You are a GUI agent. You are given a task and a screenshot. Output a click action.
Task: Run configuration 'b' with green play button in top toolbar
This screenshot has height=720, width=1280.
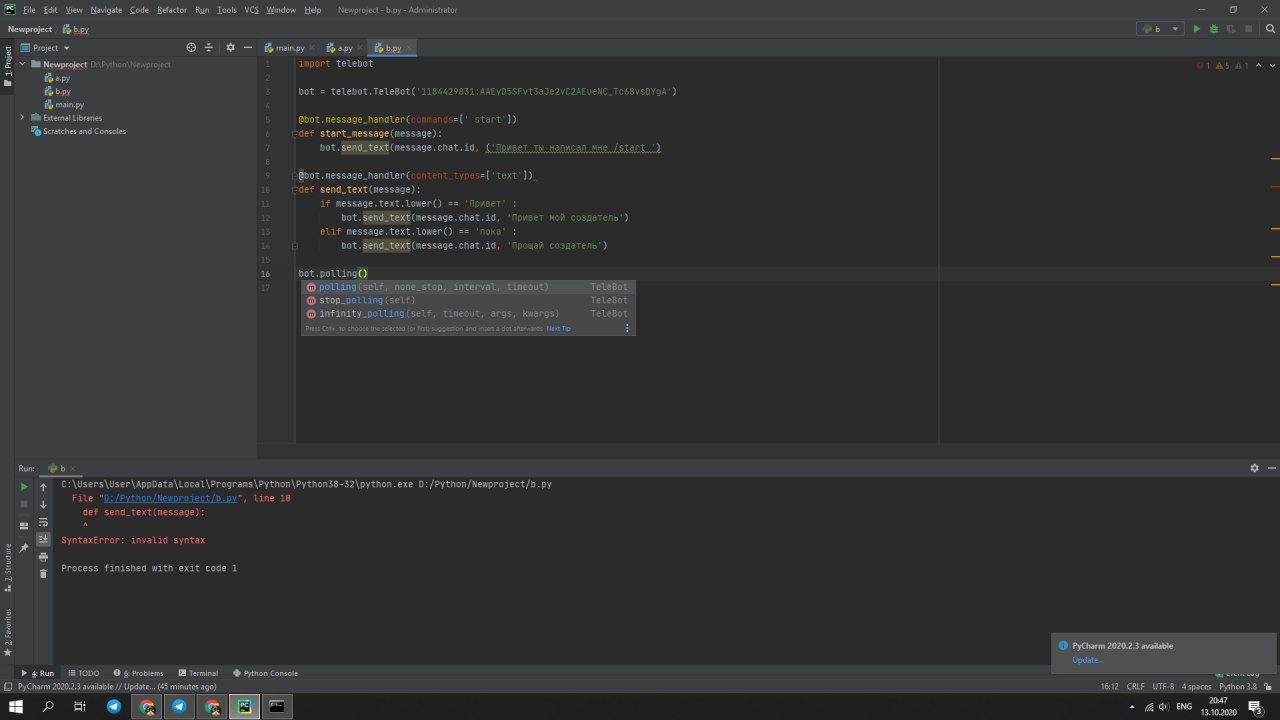[x=1196, y=29]
